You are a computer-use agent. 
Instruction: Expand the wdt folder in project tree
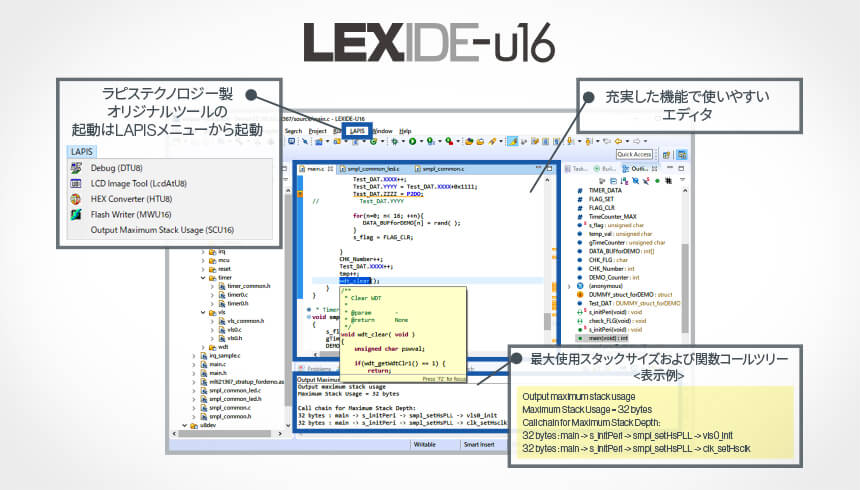point(203,347)
